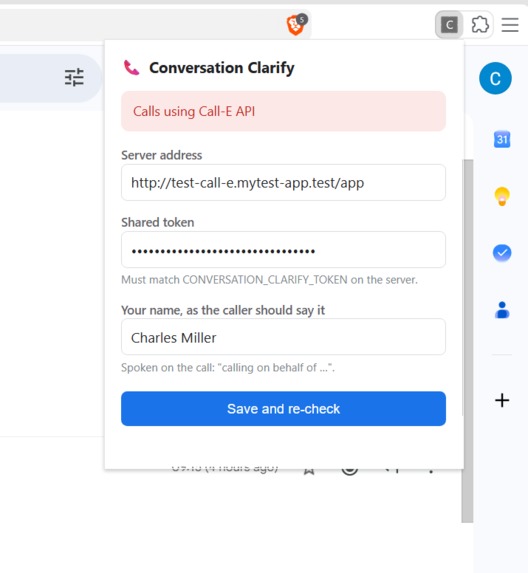Click the Calls using Call-E API banner
Screen dimensions: 528x573
coord(283,111)
